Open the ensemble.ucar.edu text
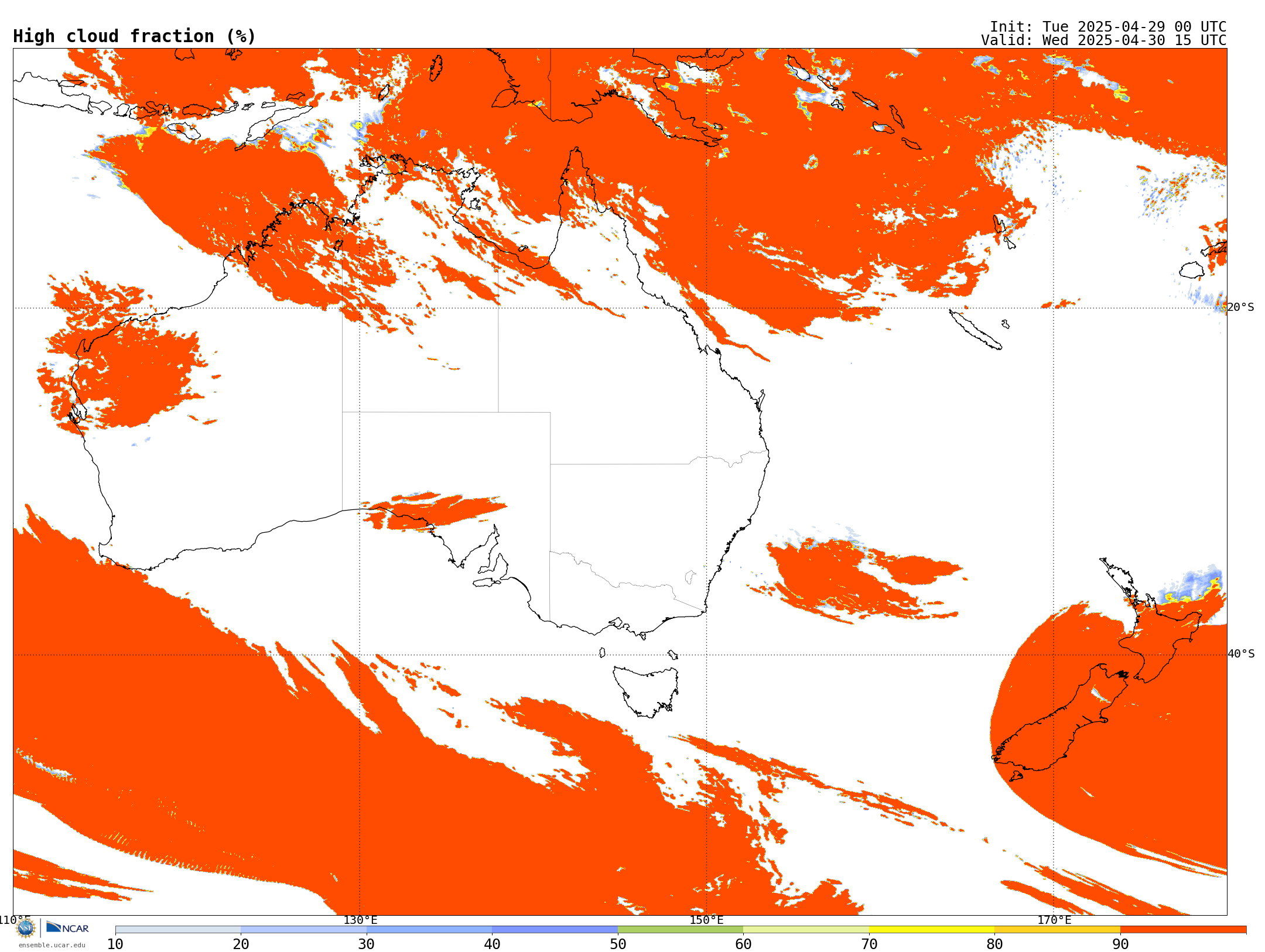Viewport: 1265px width, 952px height. tap(52, 945)
